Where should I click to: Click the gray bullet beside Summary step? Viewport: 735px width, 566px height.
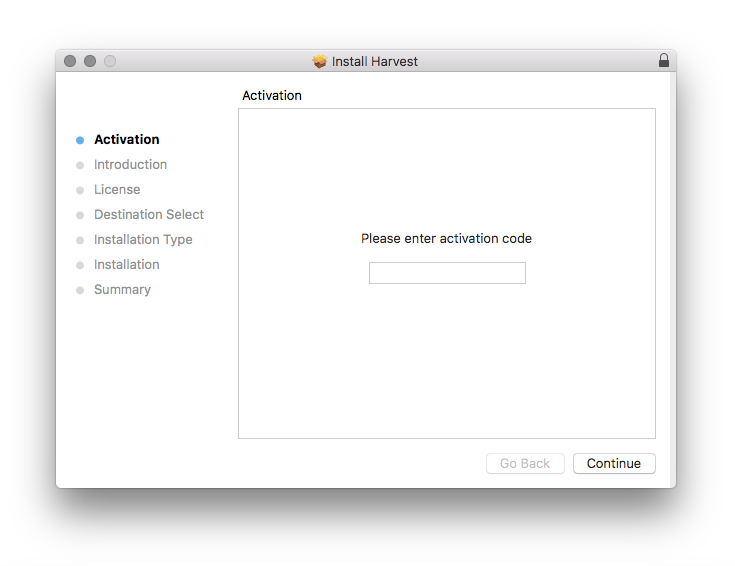[80, 290]
